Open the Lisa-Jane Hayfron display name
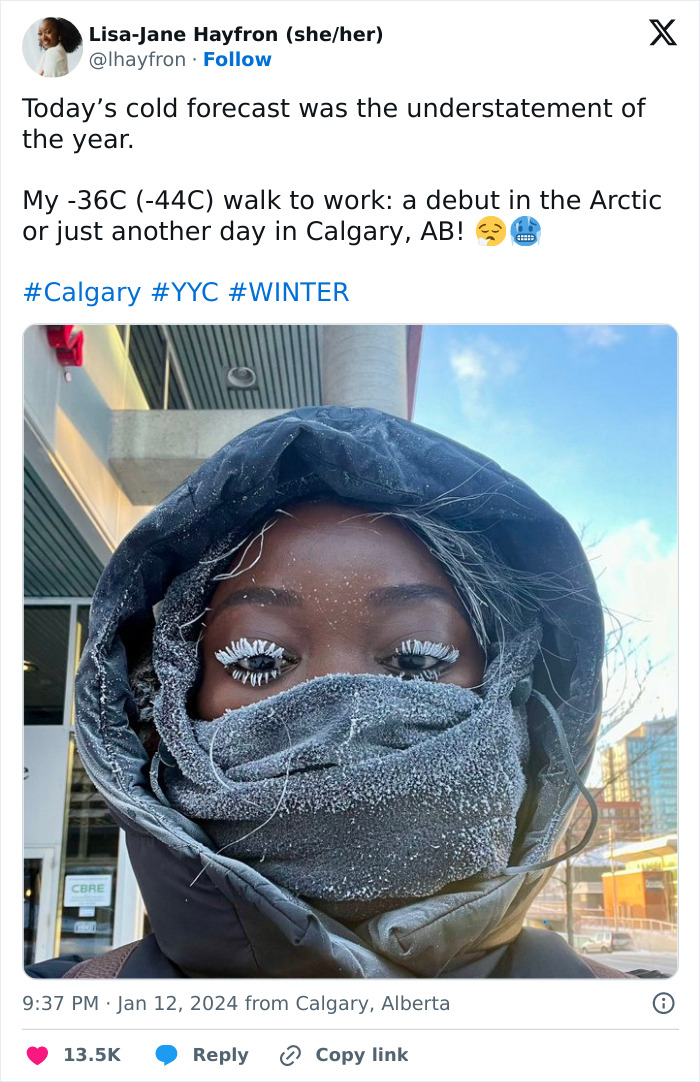 click(x=236, y=34)
